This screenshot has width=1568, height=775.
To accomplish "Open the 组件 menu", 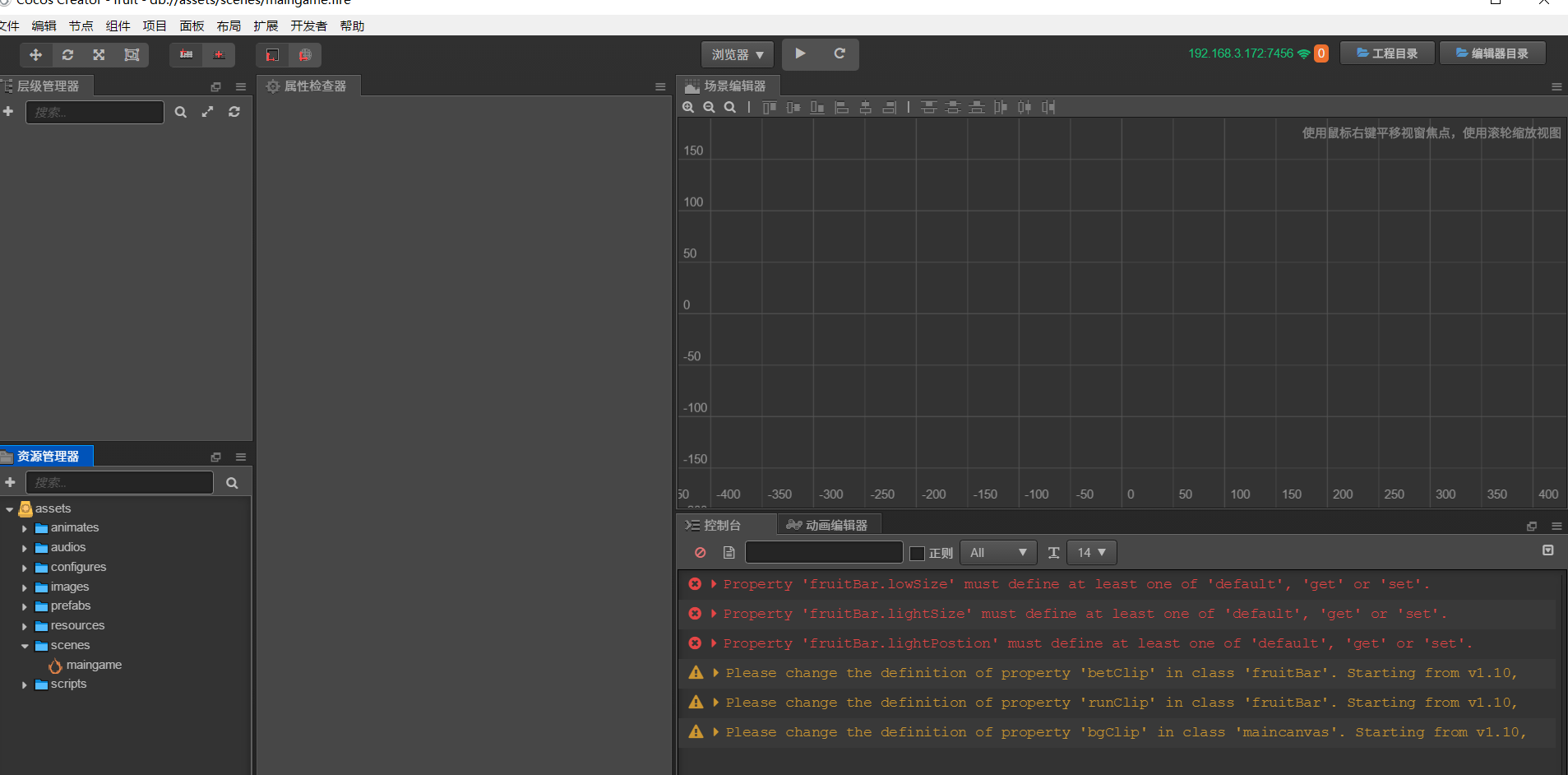I will coord(118,26).
